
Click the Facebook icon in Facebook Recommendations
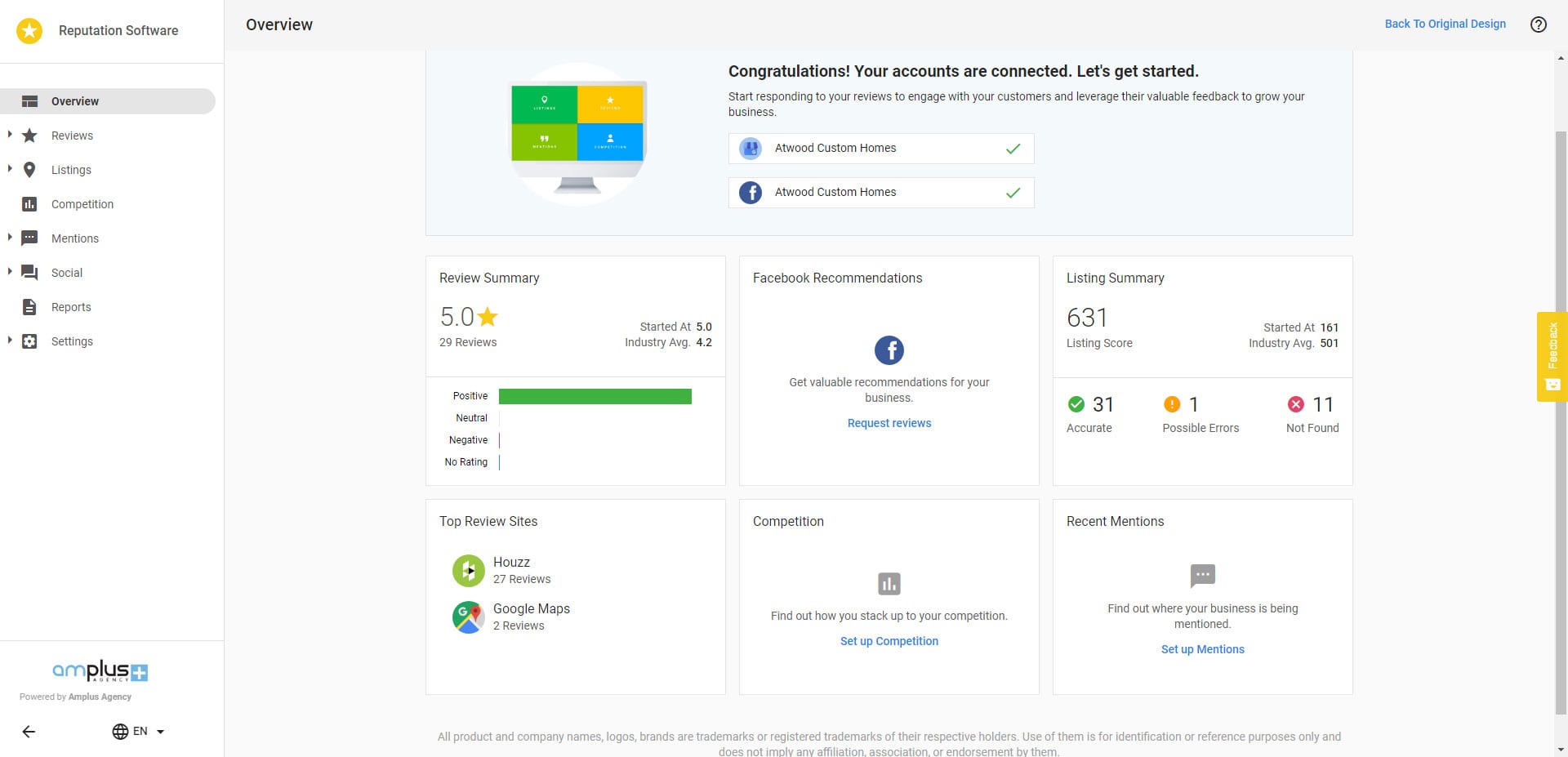click(889, 350)
